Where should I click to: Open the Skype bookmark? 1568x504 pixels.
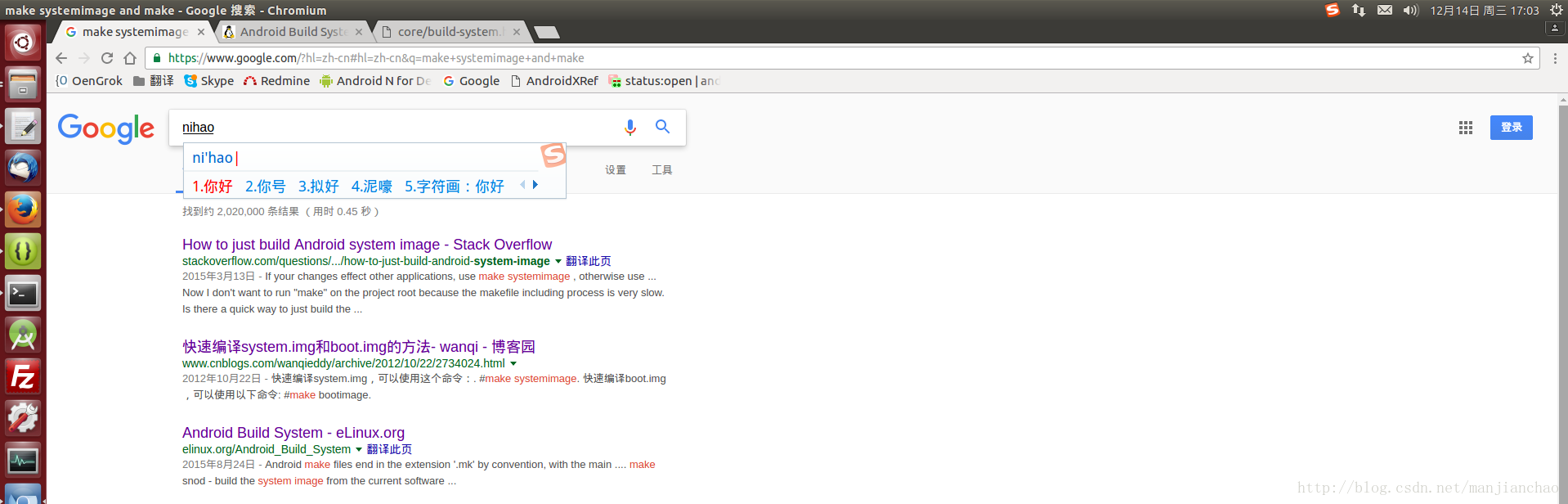209,81
